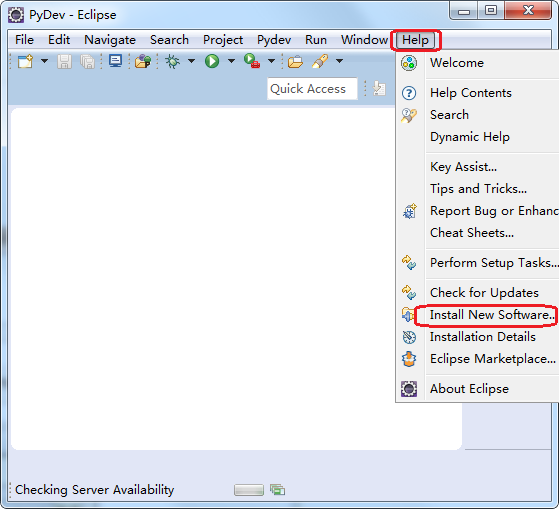The width and height of the screenshot is (559, 509).
Task: Click the Report Bug icon
Action: click(409, 211)
